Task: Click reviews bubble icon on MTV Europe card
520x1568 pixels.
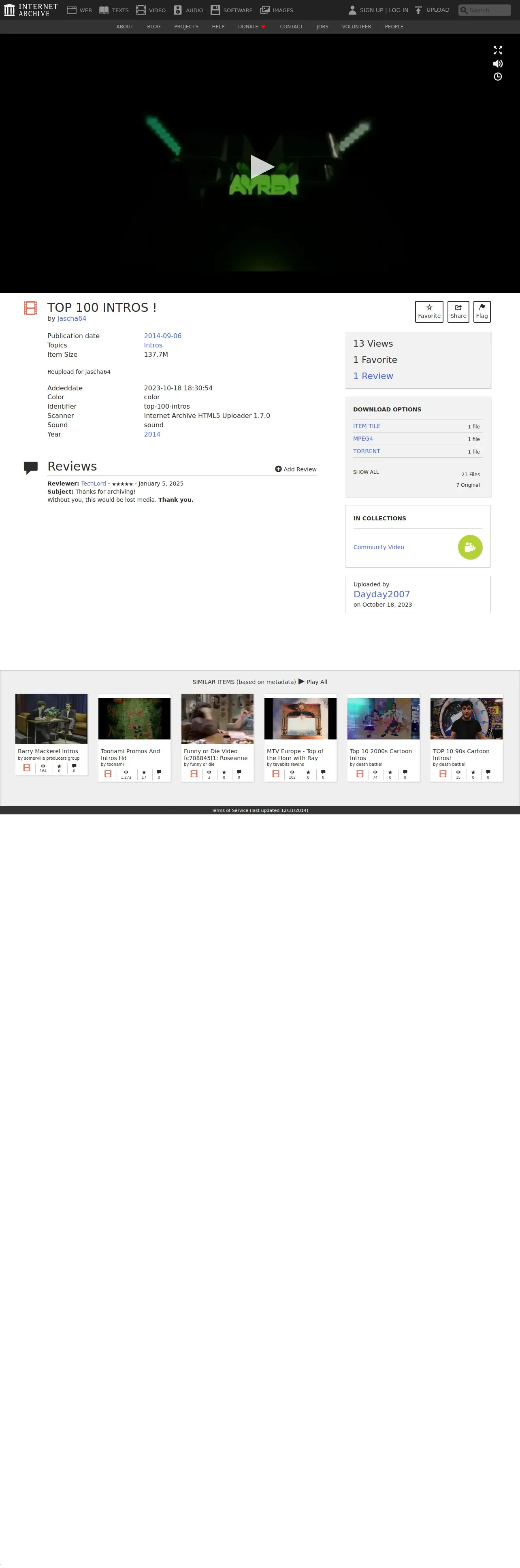Action: tap(323, 772)
